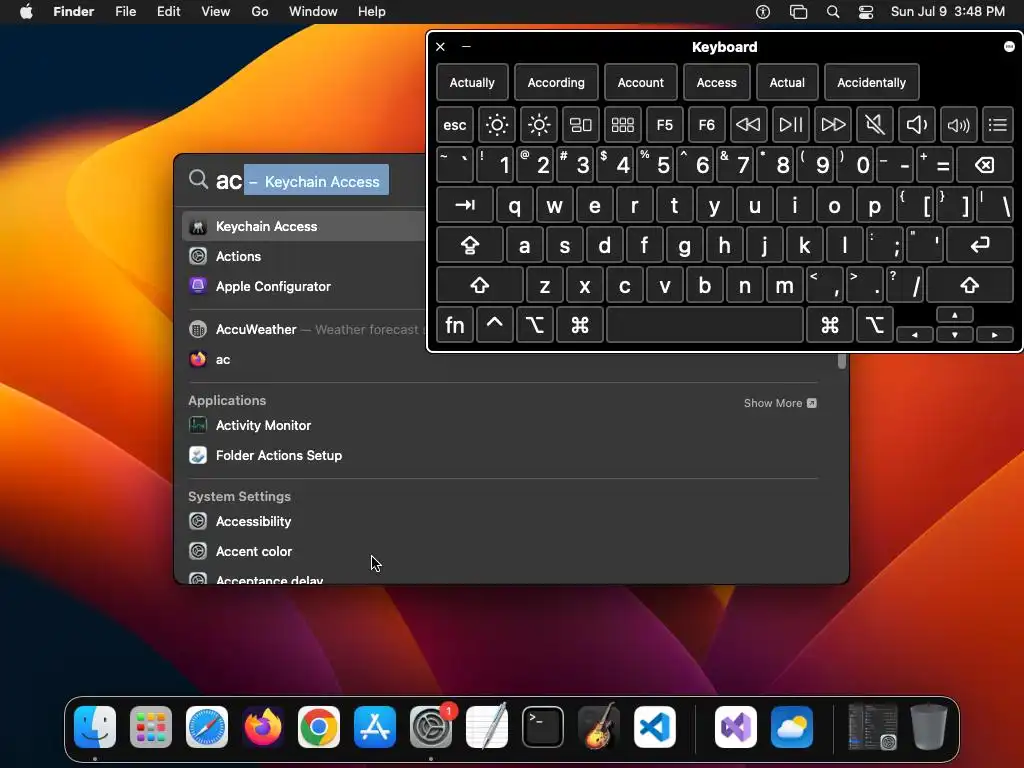Open the Help menu
Screen dimensions: 1024x768
coord(372,12)
